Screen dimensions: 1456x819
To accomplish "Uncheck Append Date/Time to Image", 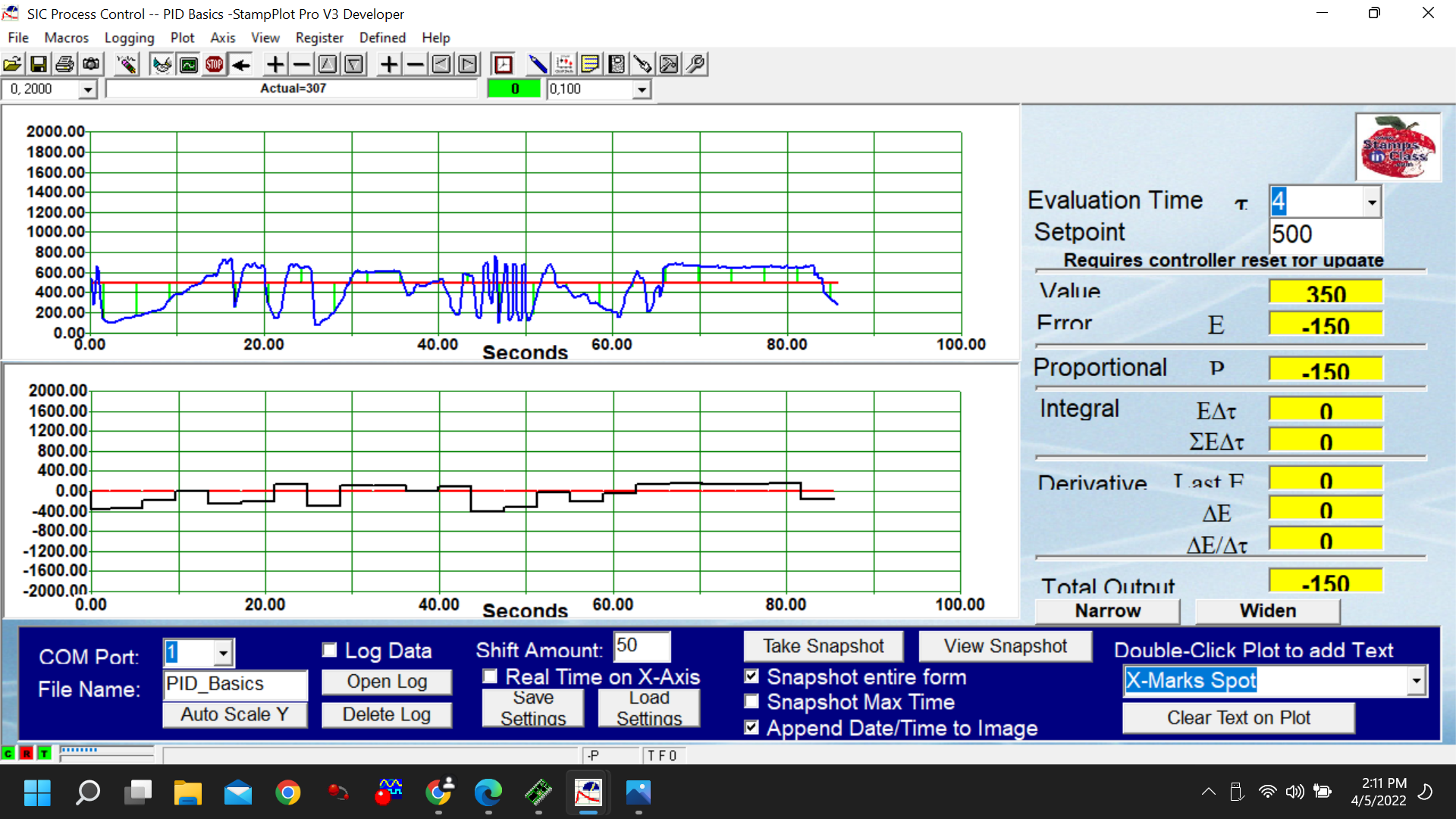I will pos(752,727).
